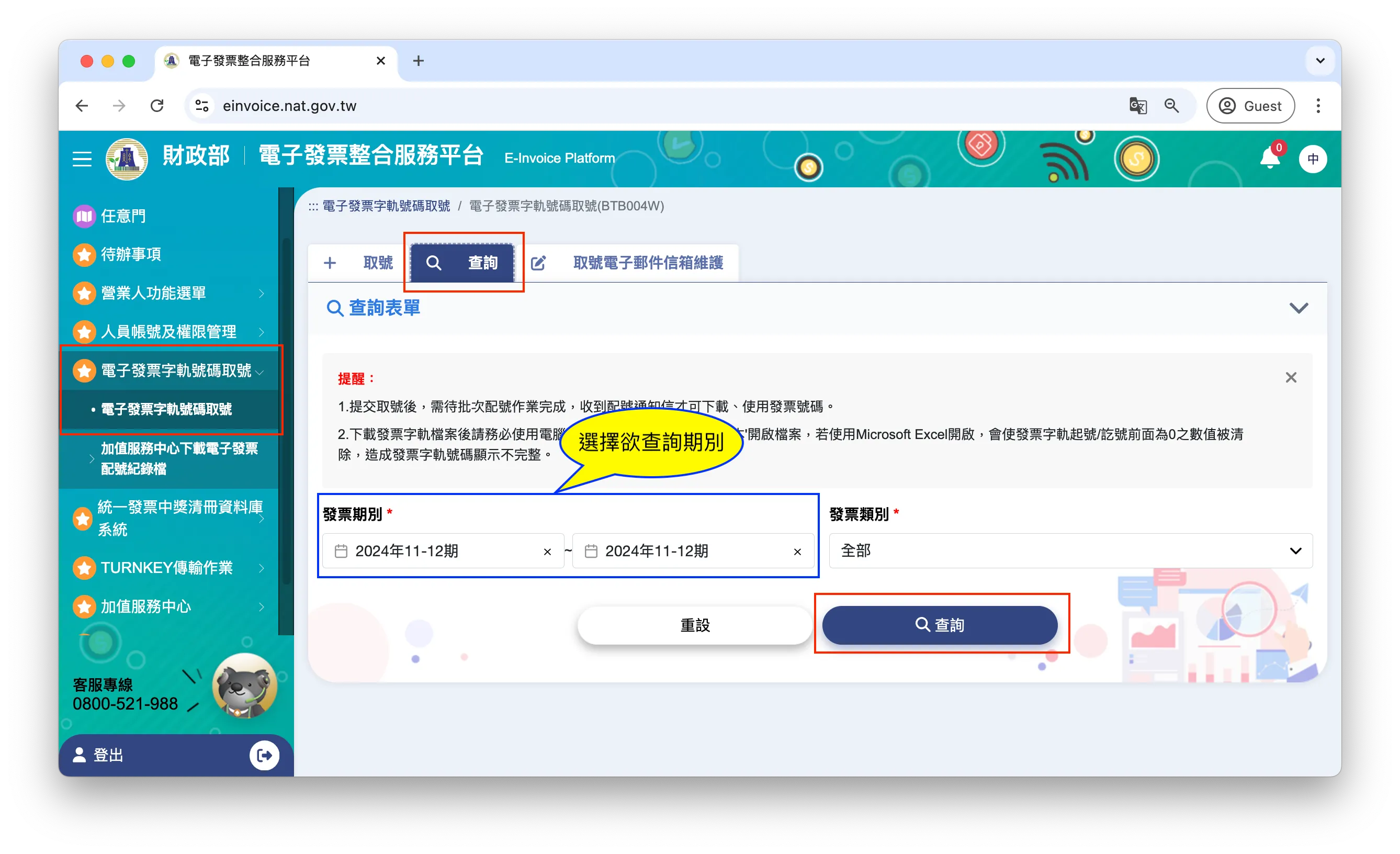Viewport: 1400px width, 854px height.
Task: Click the 重設 reset button
Action: click(x=695, y=625)
